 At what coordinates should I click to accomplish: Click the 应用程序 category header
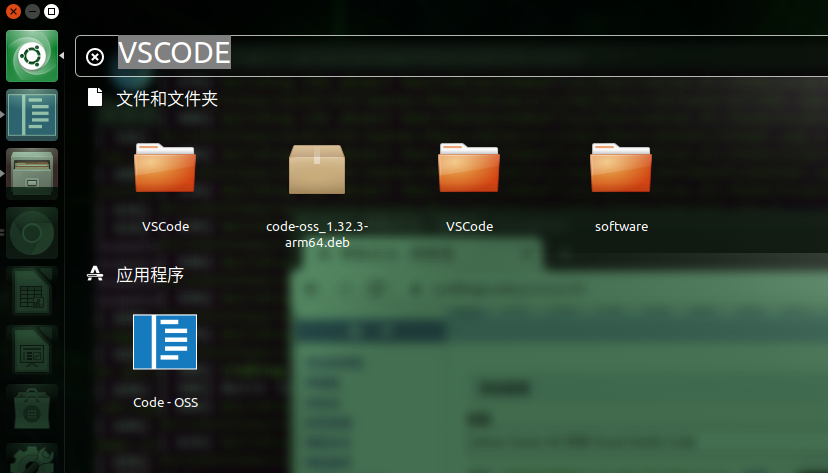[150, 275]
